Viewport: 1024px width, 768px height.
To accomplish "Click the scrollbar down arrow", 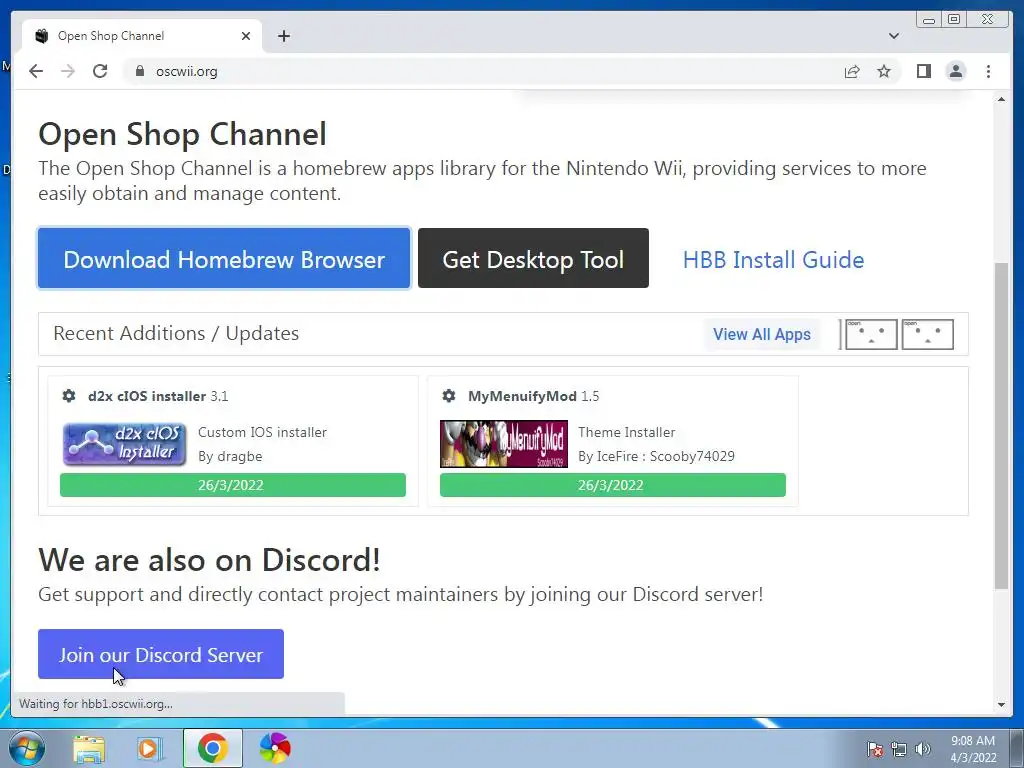I will click(1001, 705).
